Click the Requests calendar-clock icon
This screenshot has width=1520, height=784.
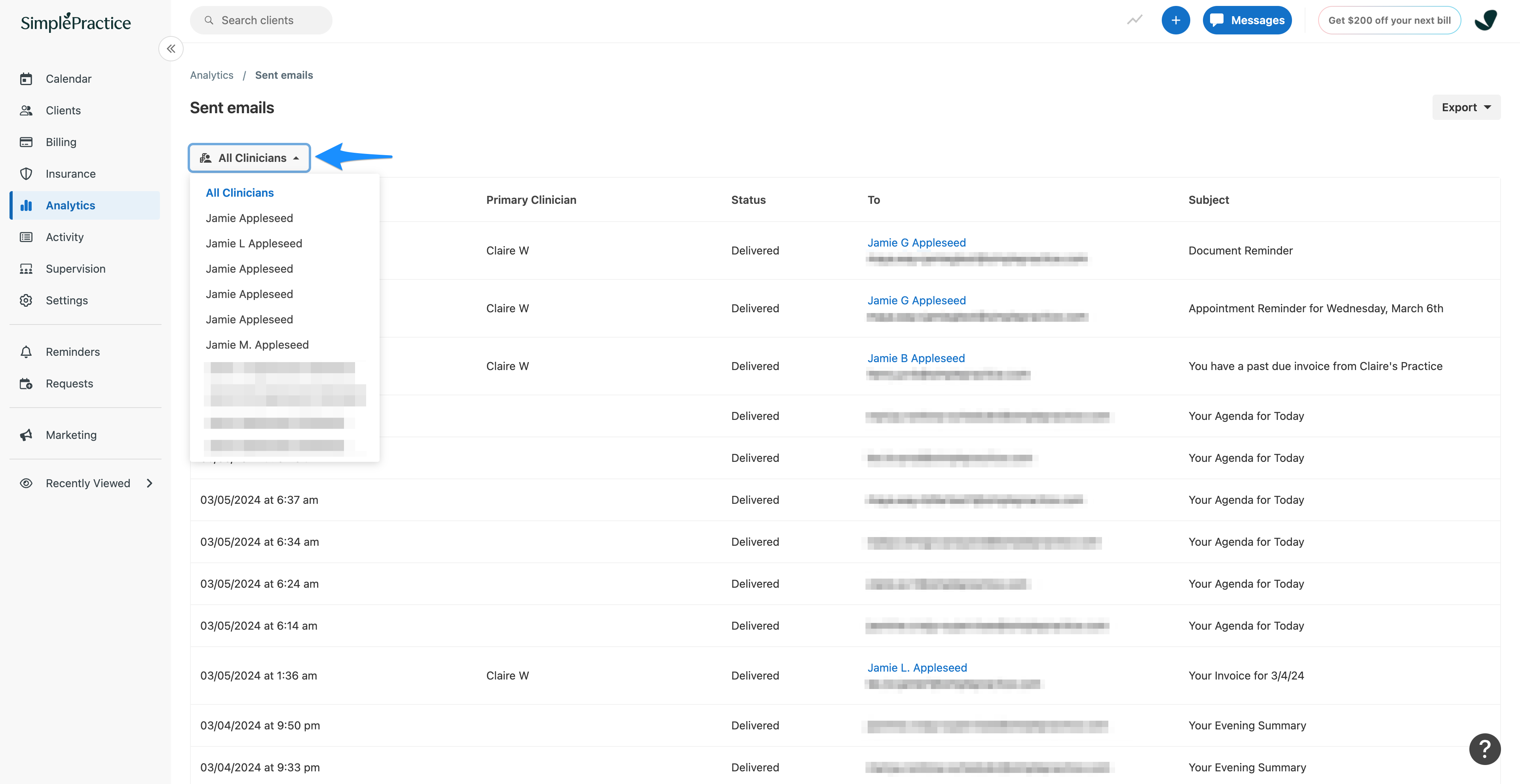pyautogui.click(x=26, y=383)
